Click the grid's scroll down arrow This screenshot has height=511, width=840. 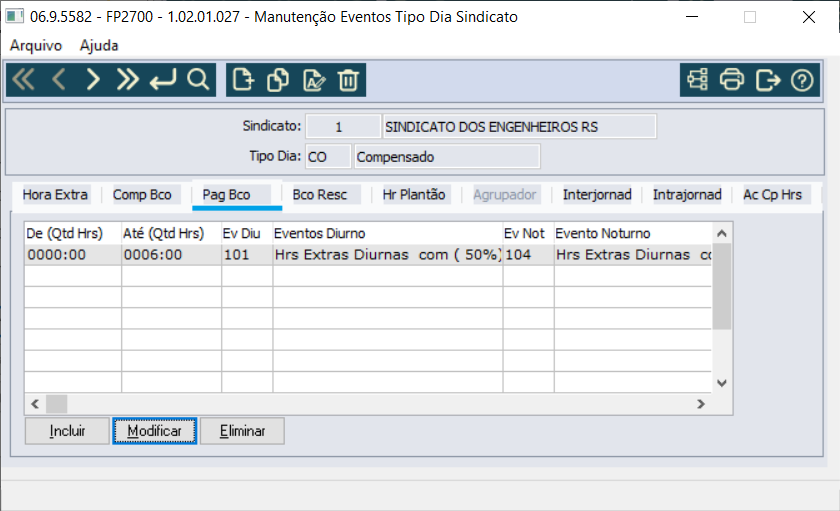[x=722, y=383]
